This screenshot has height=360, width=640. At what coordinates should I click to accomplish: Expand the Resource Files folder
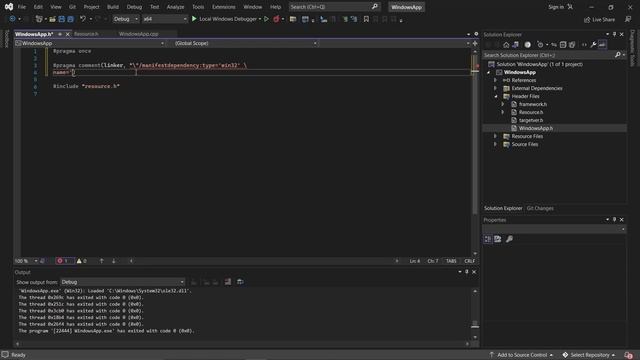point(496,136)
